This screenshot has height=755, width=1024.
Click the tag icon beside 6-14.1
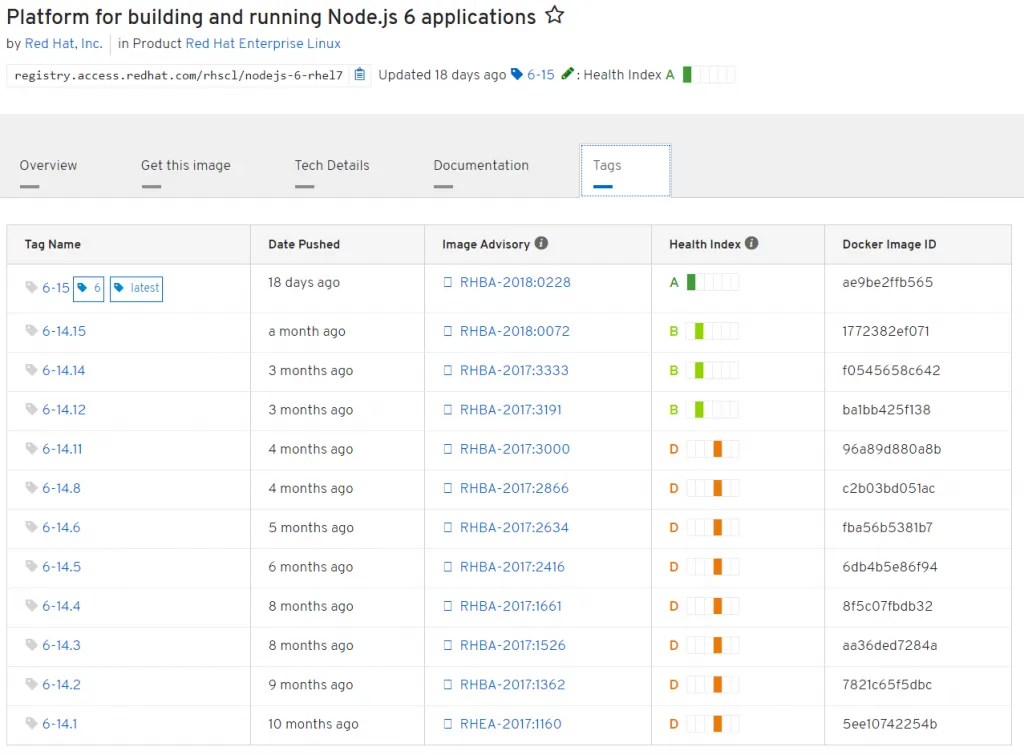[x=31, y=723]
